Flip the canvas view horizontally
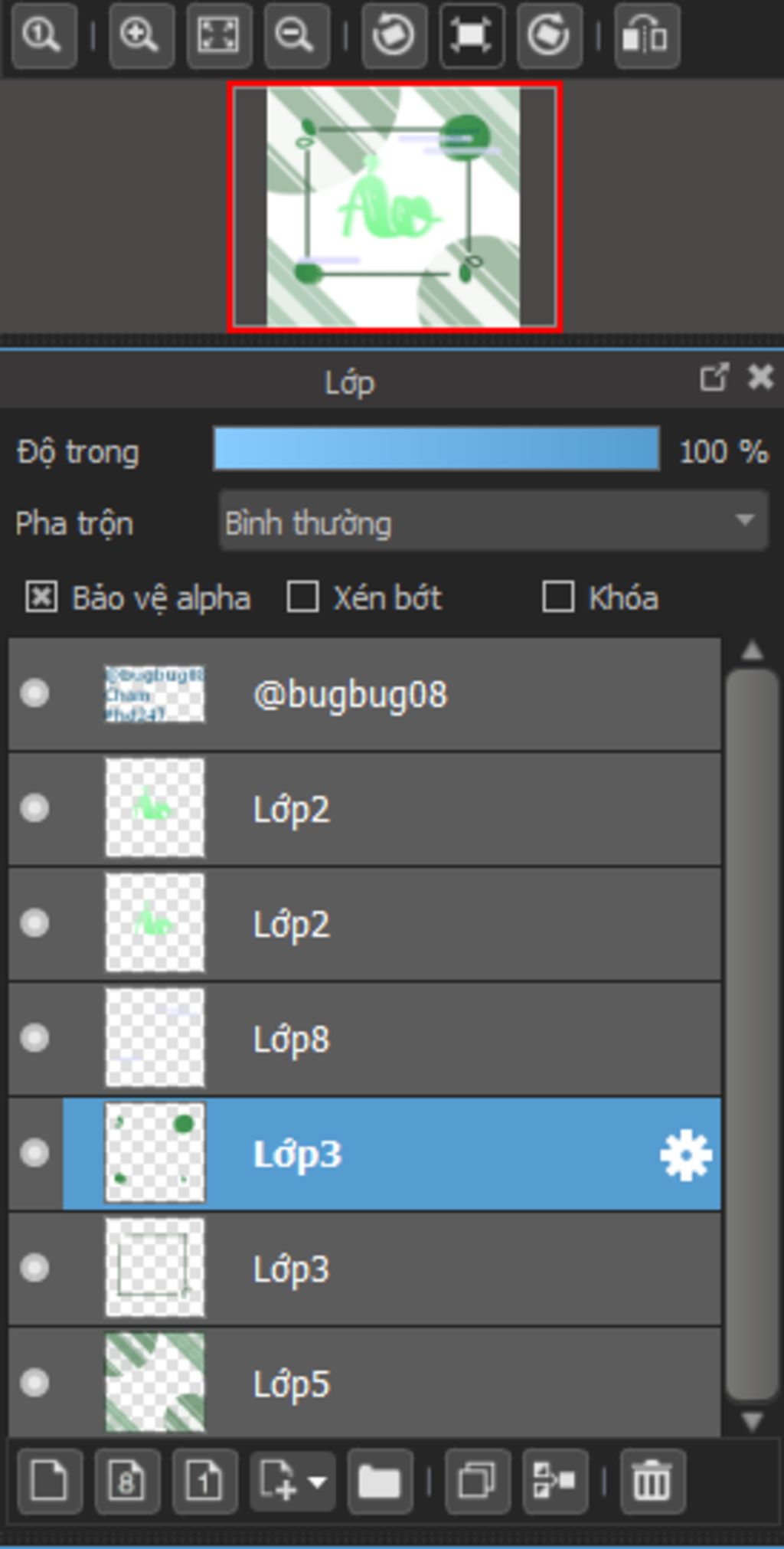 pyautogui.click(x=646, y=35)
